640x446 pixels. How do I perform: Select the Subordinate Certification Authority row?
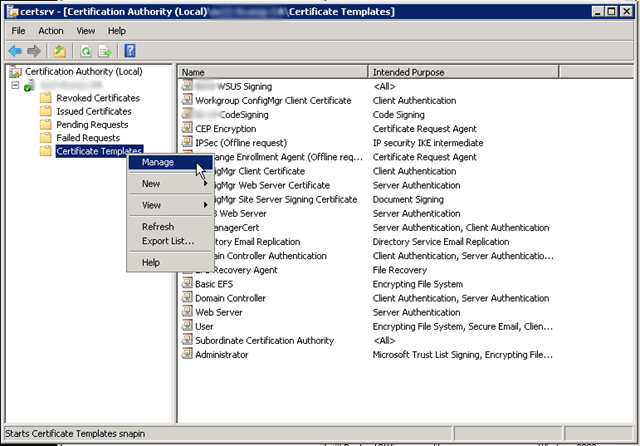(x=264, y=340)
